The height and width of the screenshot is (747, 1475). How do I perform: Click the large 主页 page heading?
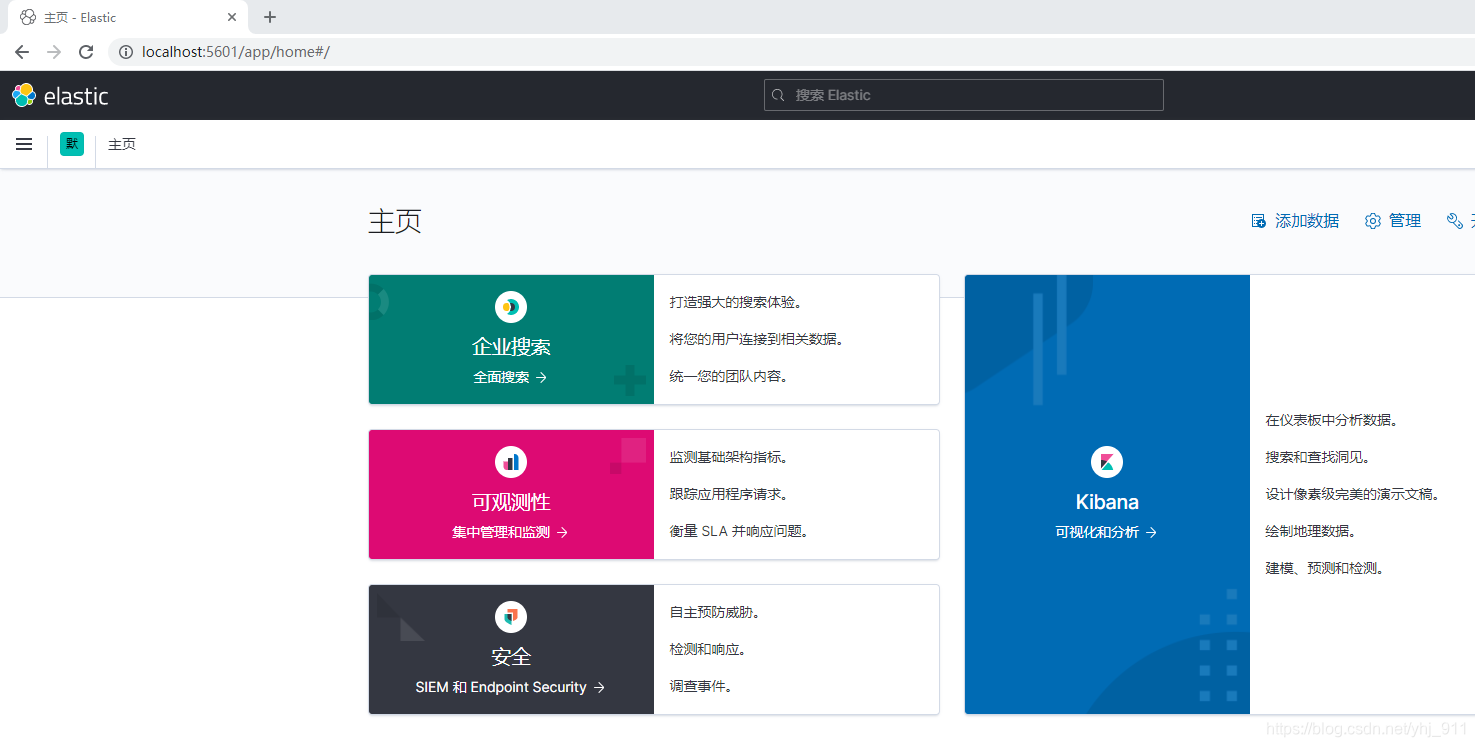tap(395, 221)
